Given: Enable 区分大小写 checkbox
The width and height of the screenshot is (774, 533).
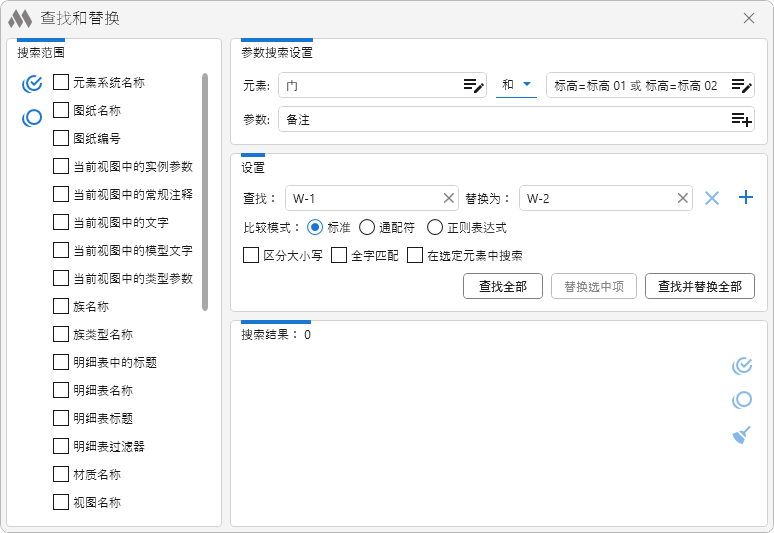Looking at the screenshot, I should click(252, 256).
